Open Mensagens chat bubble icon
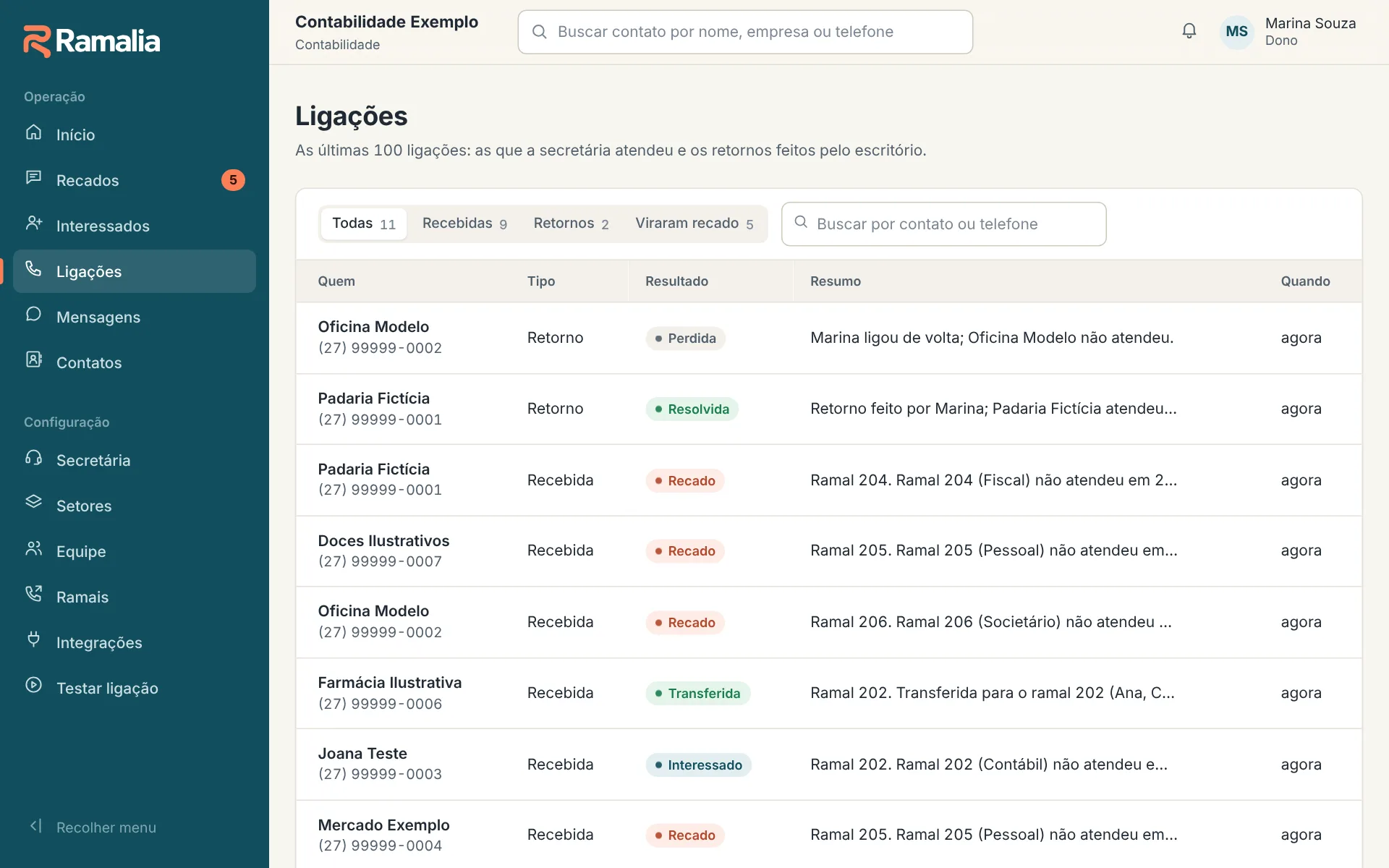This screenshot has width=1389, height=868. pyautogui.click(x=33, y=315)
